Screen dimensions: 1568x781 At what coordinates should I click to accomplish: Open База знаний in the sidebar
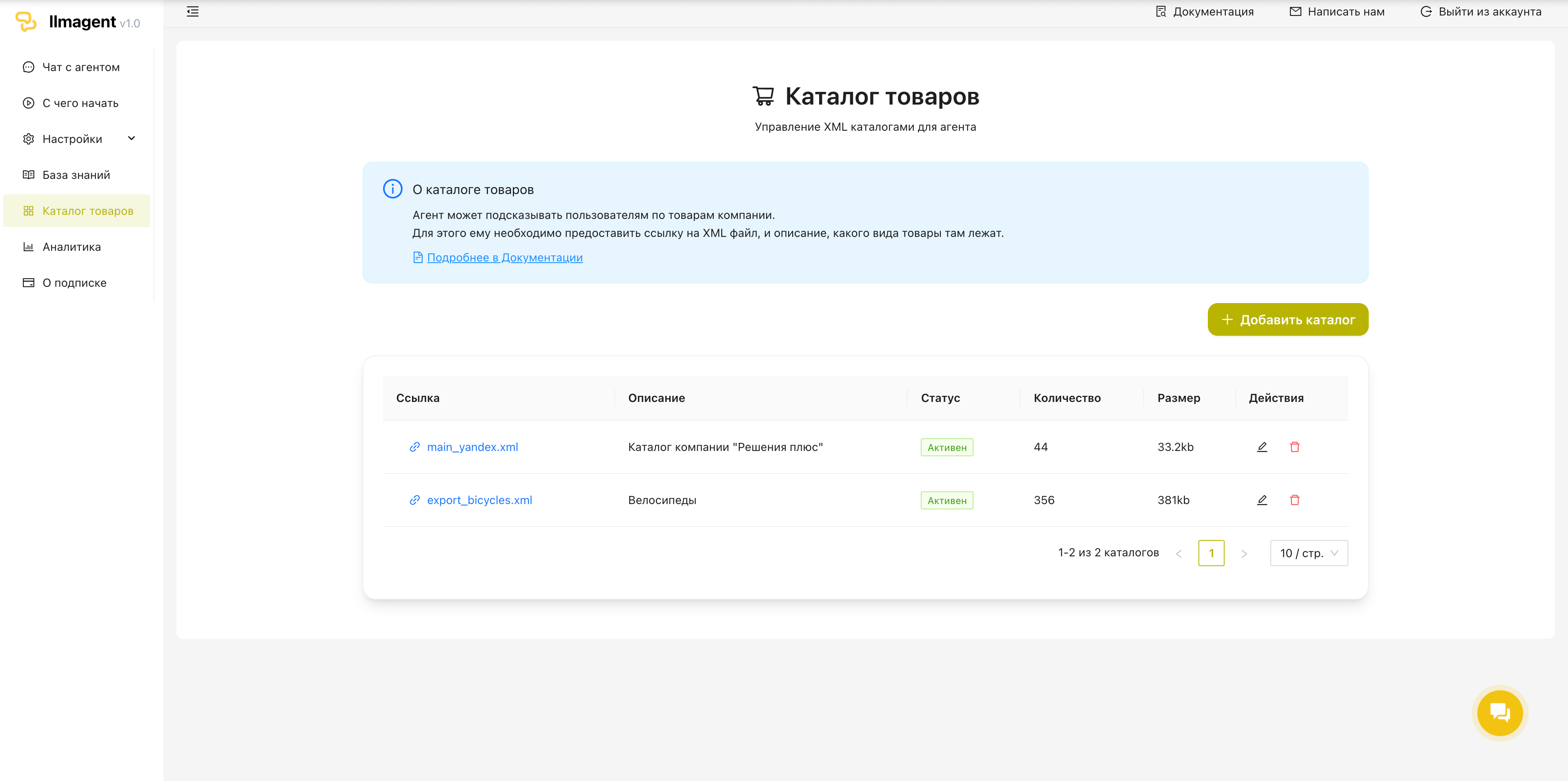click(76, 175)
